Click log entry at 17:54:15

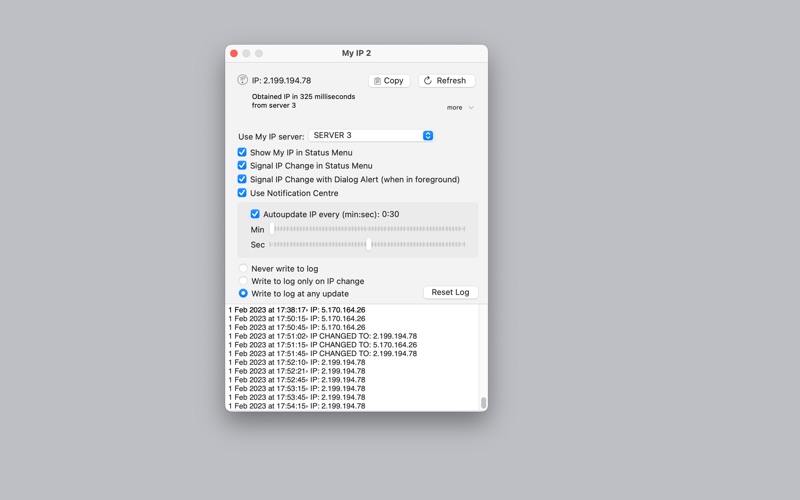297,406
